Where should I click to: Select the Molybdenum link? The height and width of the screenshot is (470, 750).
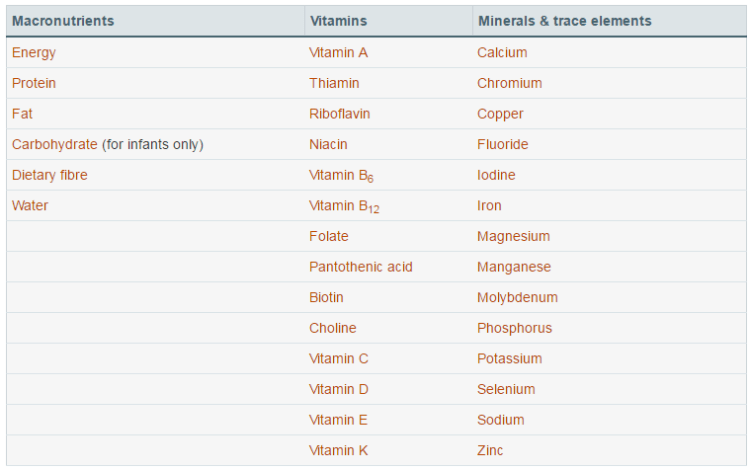click(517, 297)
